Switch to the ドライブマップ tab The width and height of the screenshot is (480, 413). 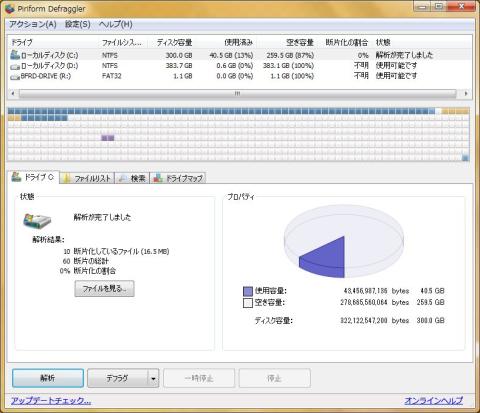coord(178,178)
